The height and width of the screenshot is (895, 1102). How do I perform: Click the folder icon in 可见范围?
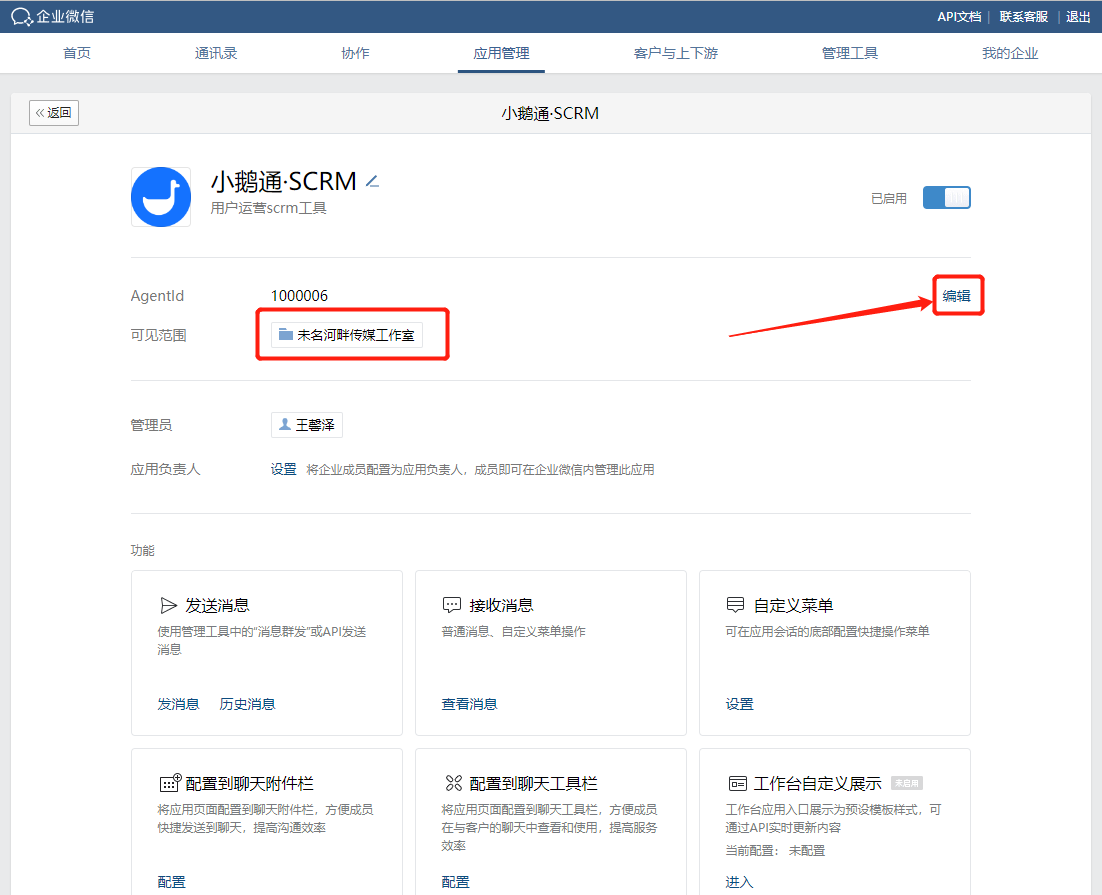[285, 335]
